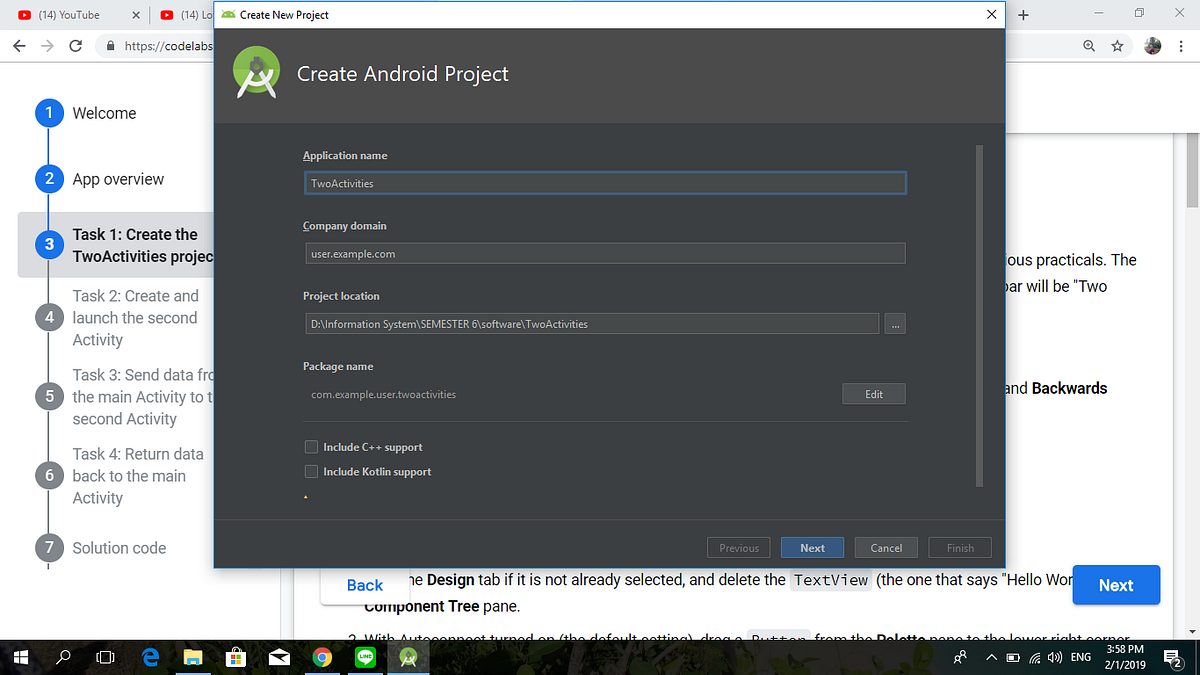Click Next in the Create Android Project dialog

[x=812, y=547]
